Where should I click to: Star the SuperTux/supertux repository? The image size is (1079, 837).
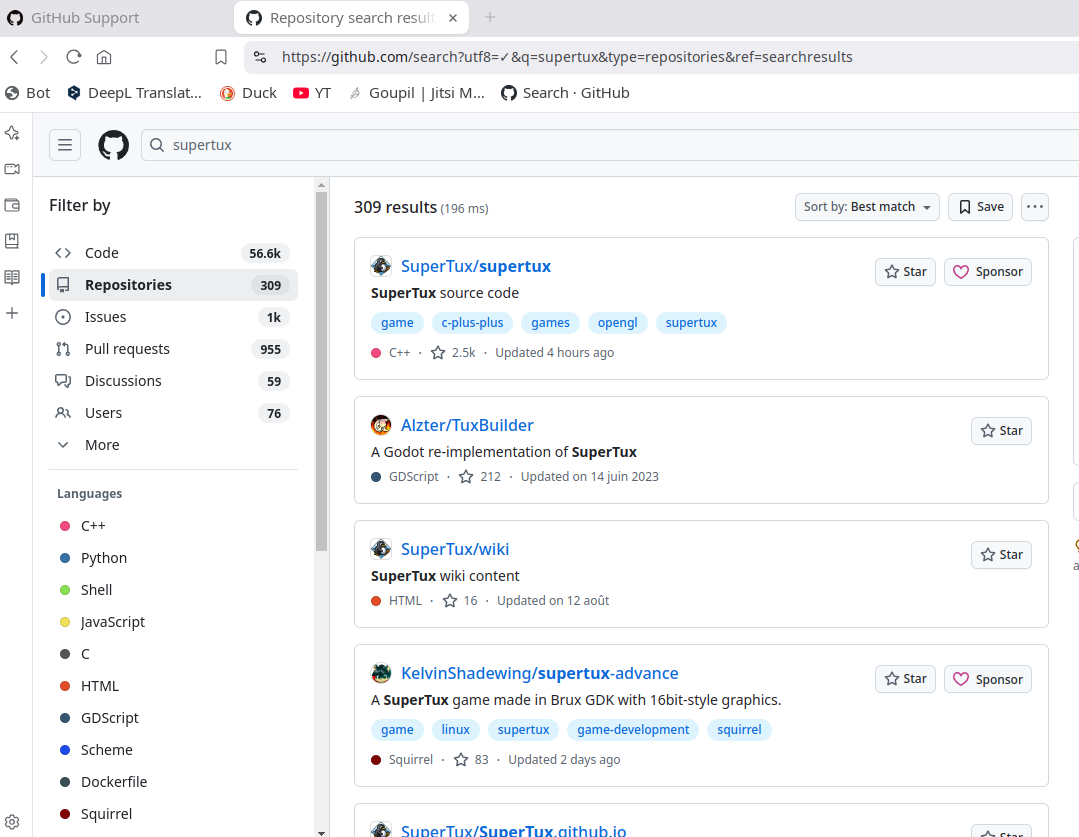pos(905,272)
